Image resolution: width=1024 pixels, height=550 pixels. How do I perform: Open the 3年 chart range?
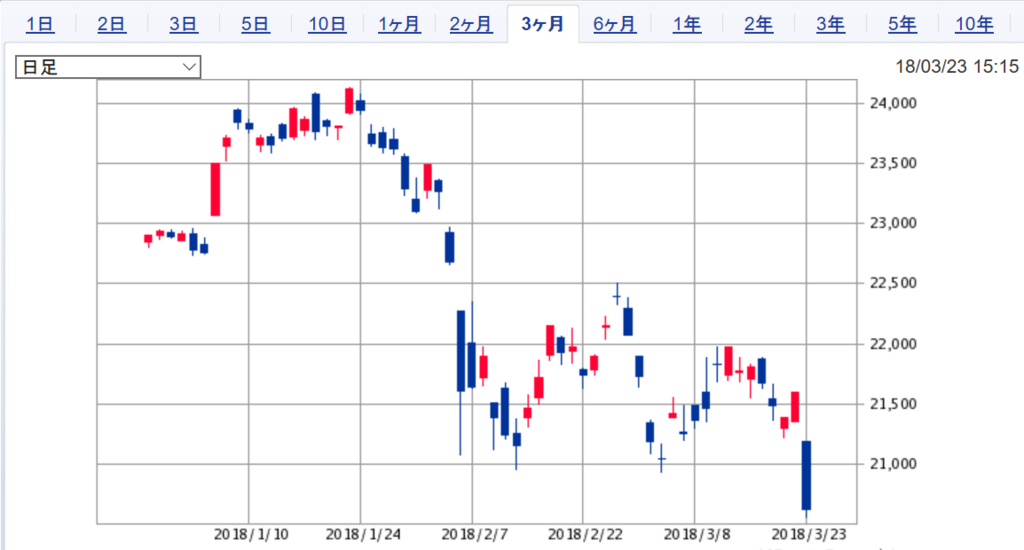tap(831, 25)
